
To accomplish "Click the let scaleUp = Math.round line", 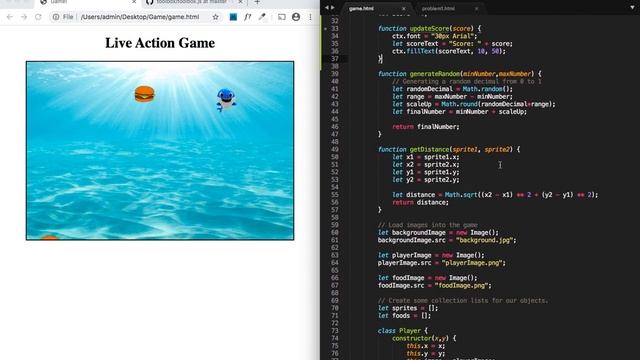I will pos(473,104).
